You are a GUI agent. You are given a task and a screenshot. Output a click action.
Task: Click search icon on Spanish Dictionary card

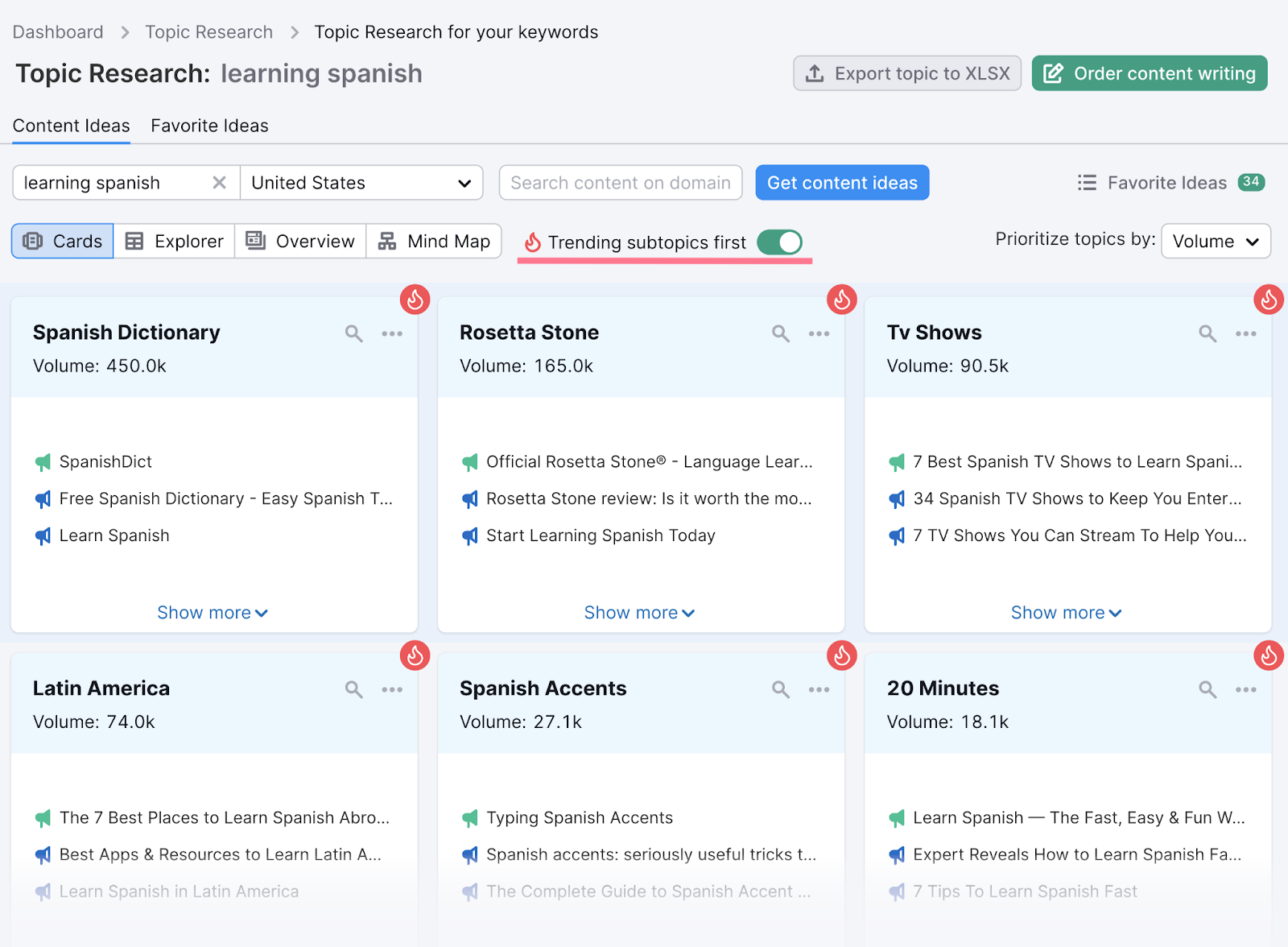pyautogui.click(x=353, y=333)
